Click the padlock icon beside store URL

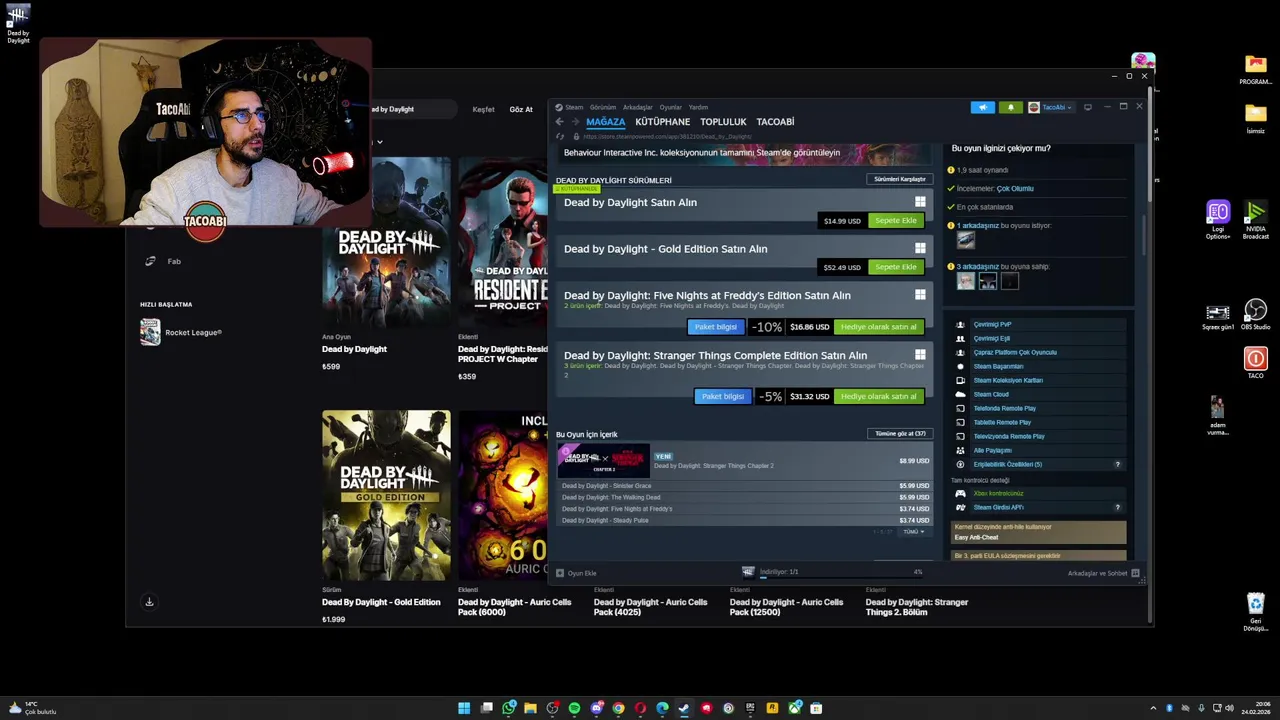click(x=574, y=136)
